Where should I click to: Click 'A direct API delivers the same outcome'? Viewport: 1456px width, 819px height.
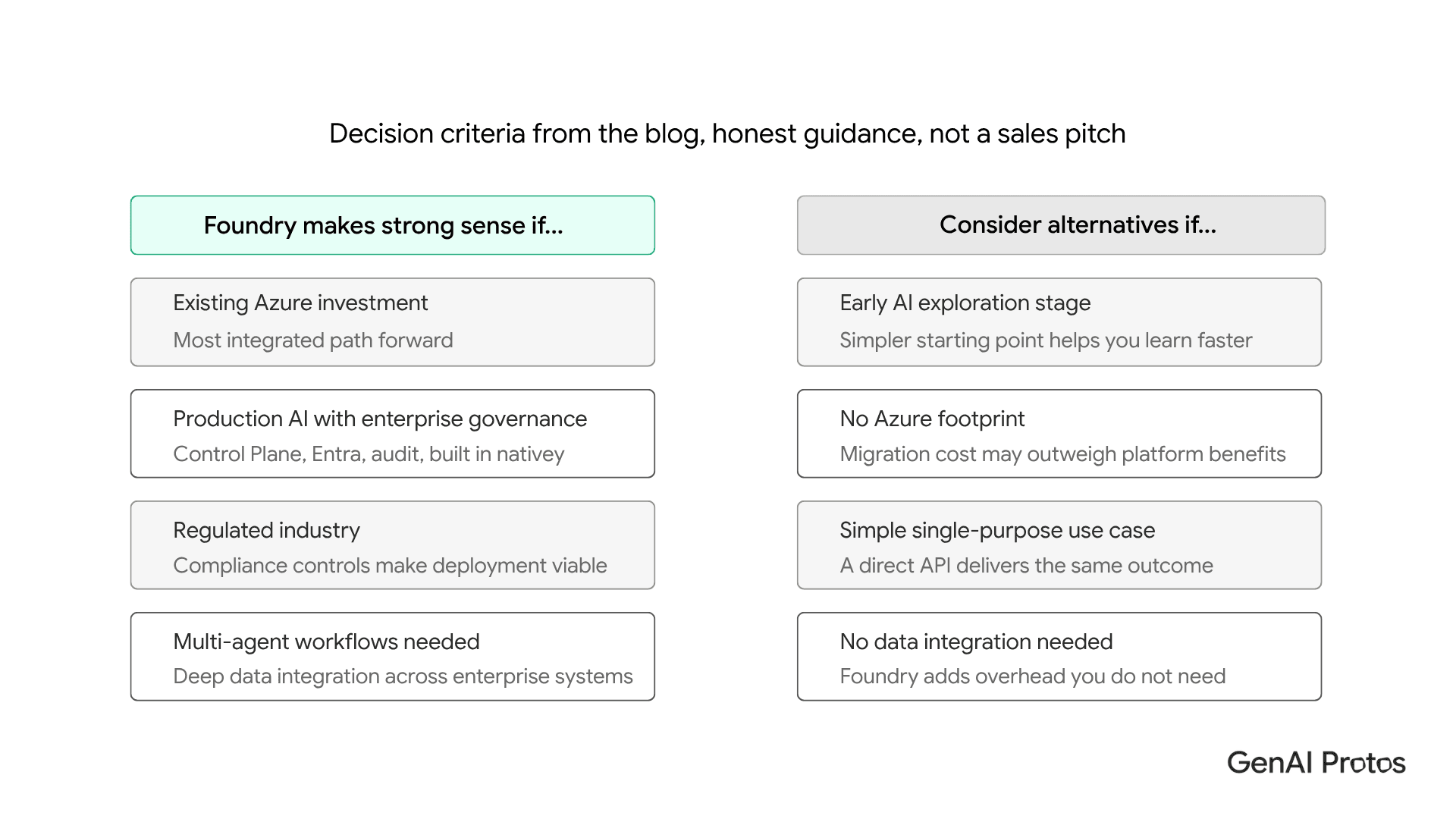[x=1026, y=565]
